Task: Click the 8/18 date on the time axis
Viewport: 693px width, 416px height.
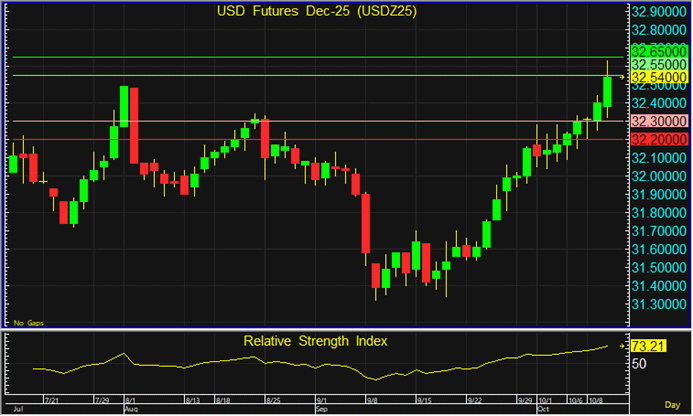Action: coord(219,398)
